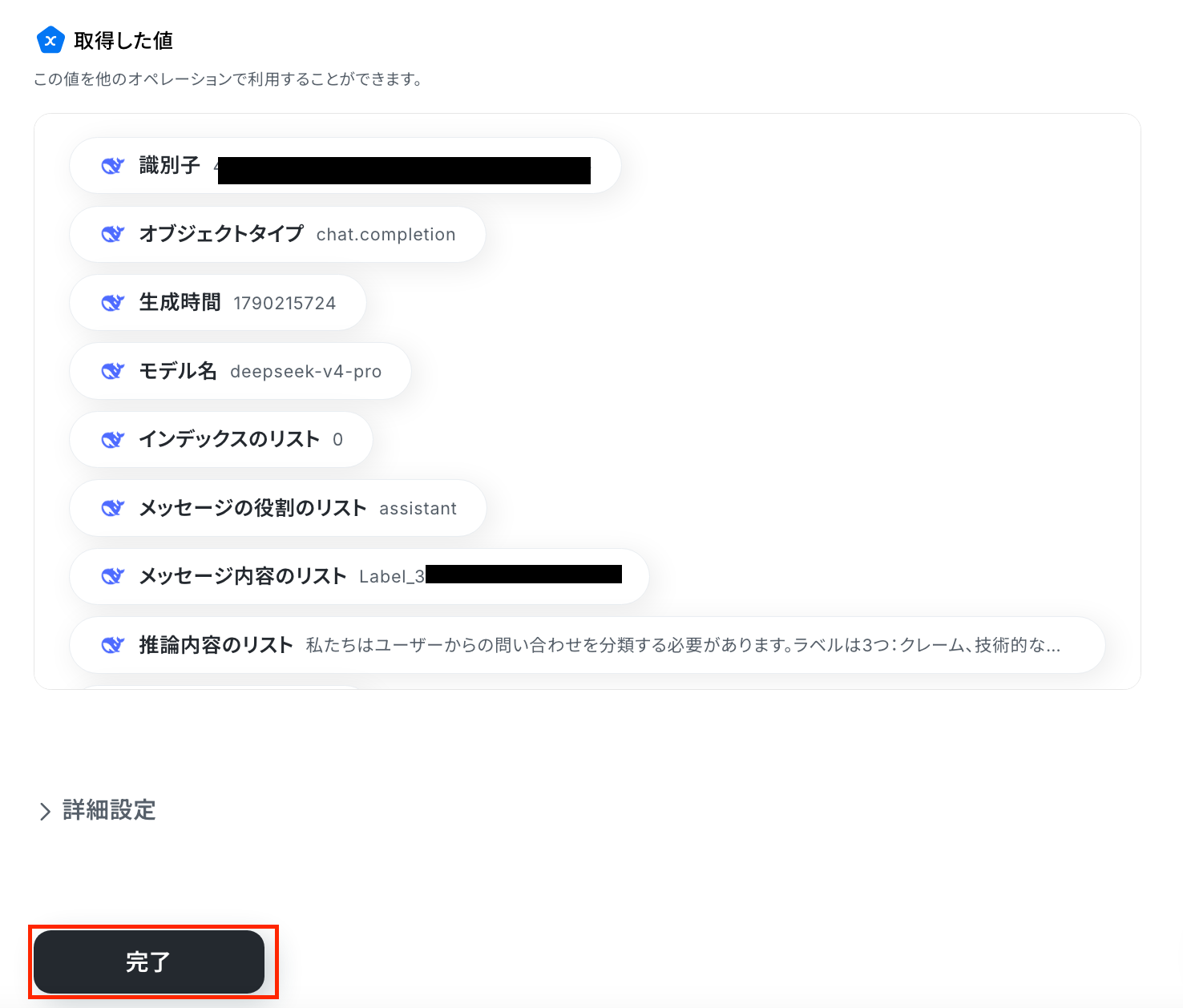Select the 識別子 value pill
The height and width of the screenshot is (1008, 1183).
pos(345,166)
